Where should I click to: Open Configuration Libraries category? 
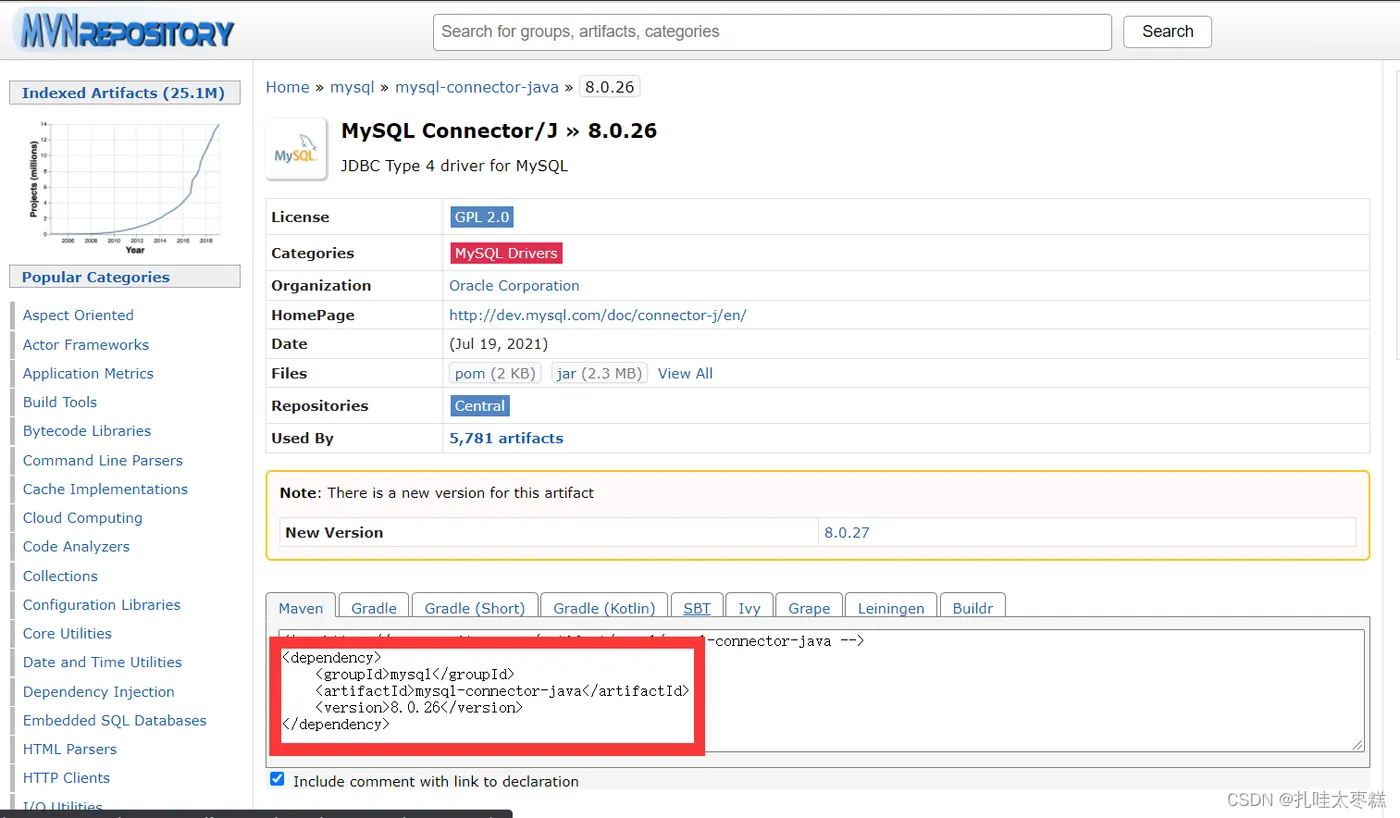coord(102,605)
